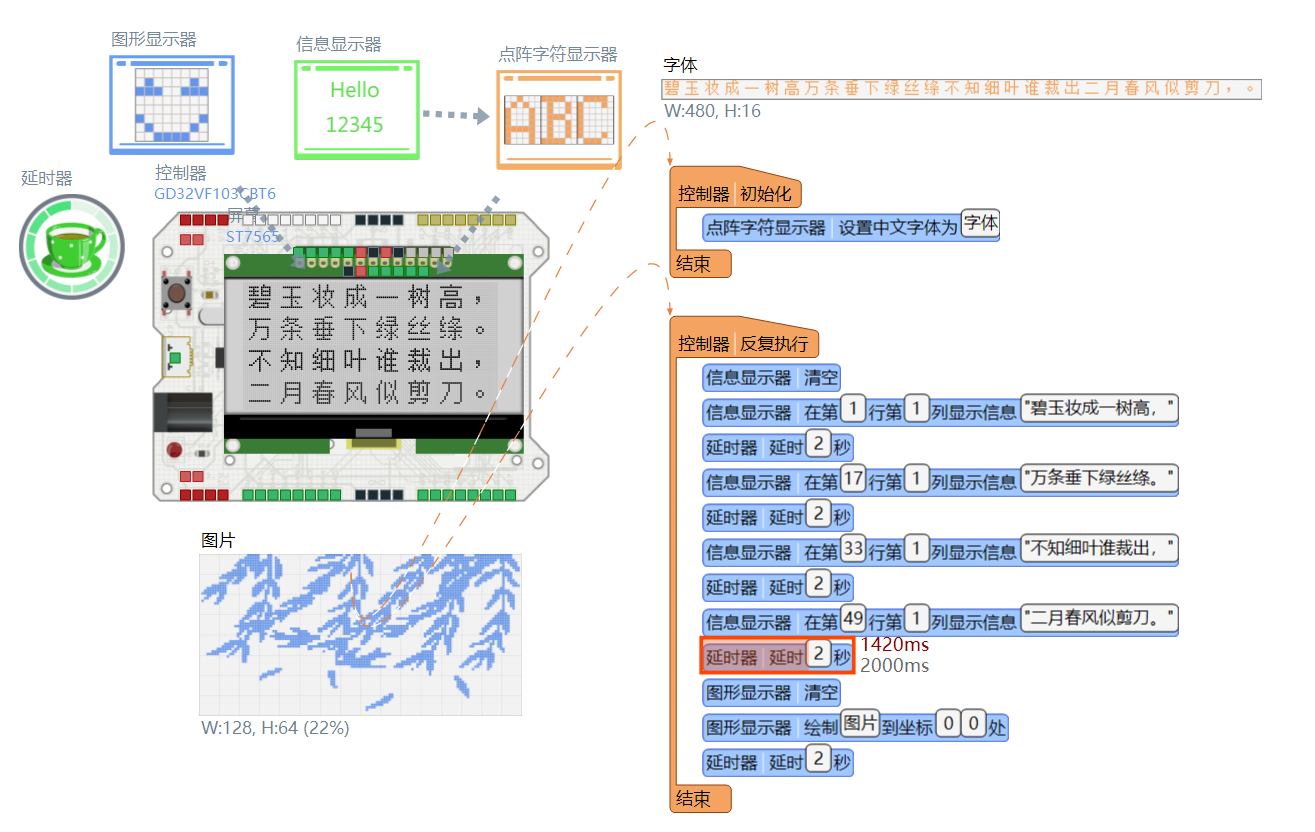
Task: Select the 字体 font character strip
Action: coord(961,89)
